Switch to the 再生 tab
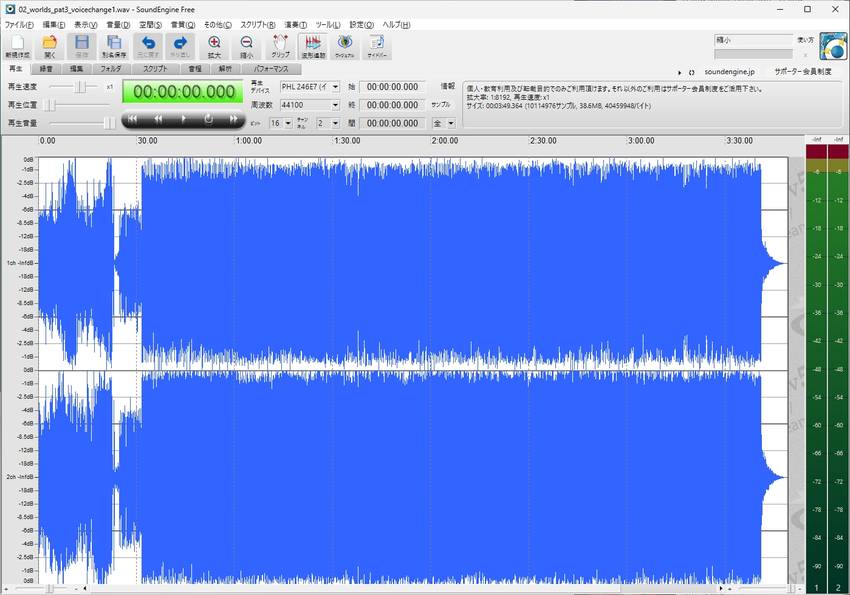850x595 pixels. coord(16,69)
